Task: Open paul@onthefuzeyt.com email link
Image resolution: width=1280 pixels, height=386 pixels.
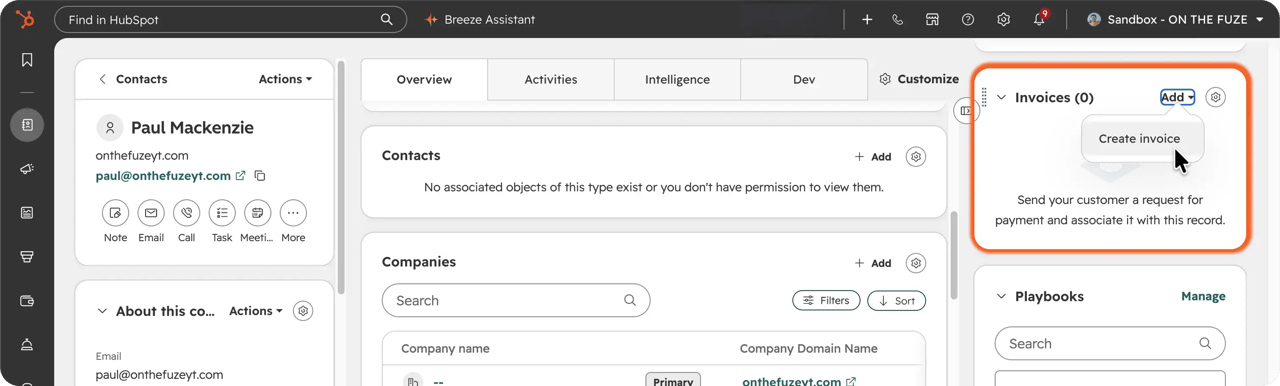Action: click(x=164, y=175)
